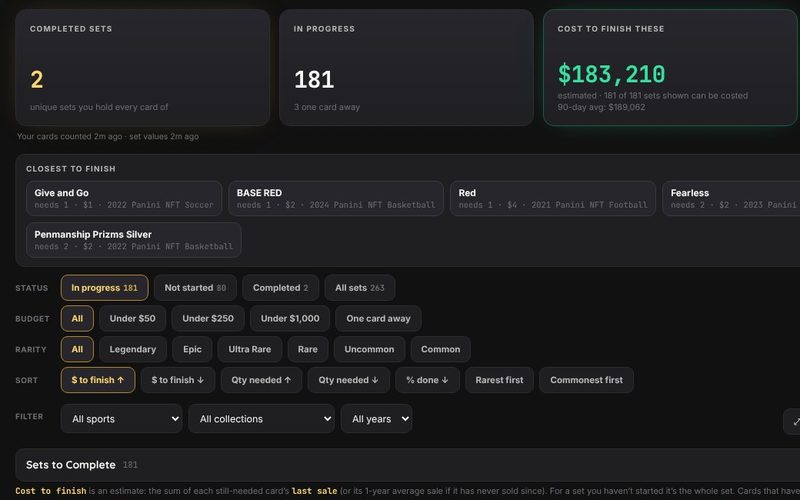Filter budget to Under $1,000

pos(290,318)
